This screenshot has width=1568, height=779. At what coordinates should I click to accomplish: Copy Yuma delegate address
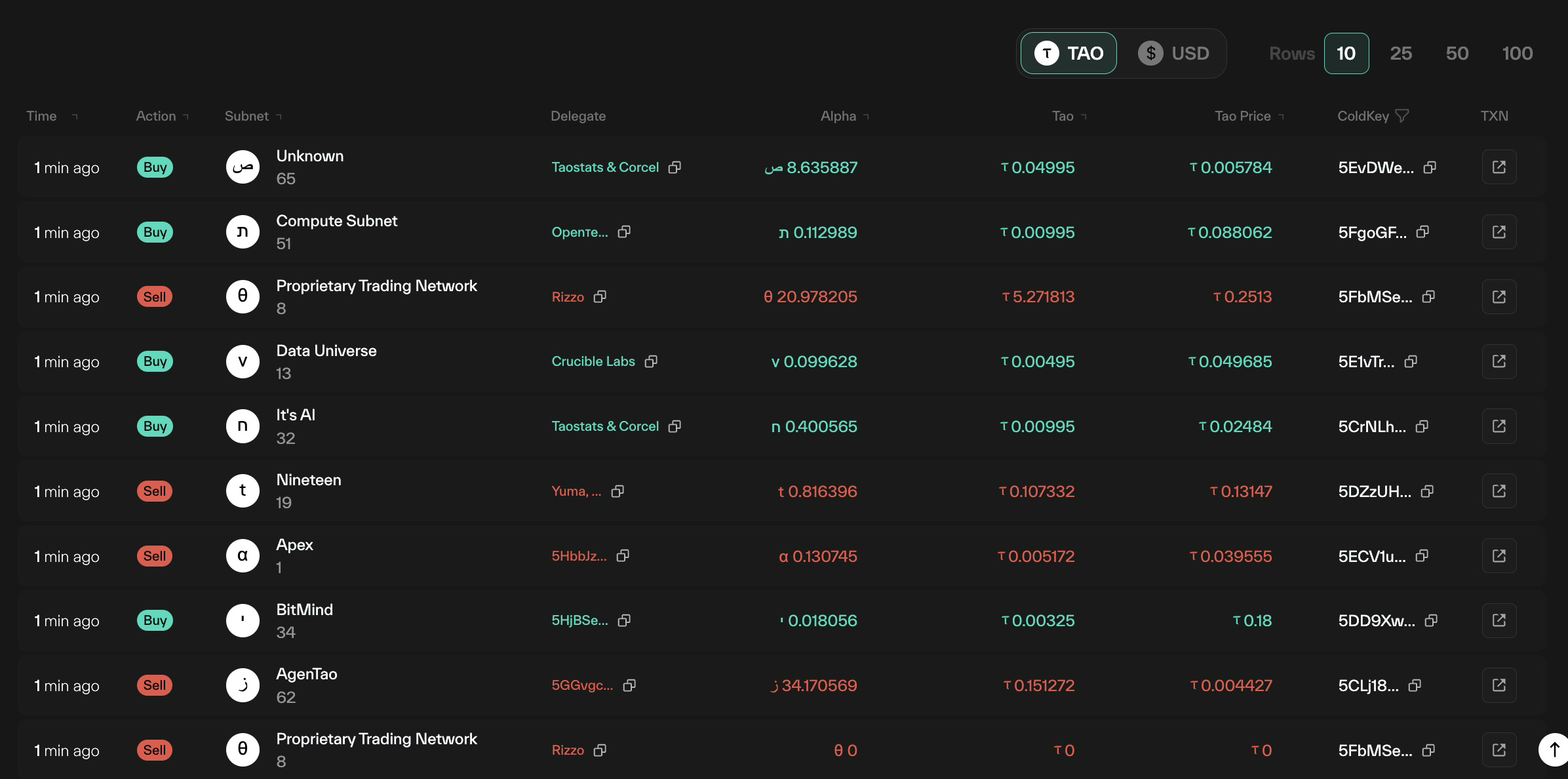(x=617, y=491)
